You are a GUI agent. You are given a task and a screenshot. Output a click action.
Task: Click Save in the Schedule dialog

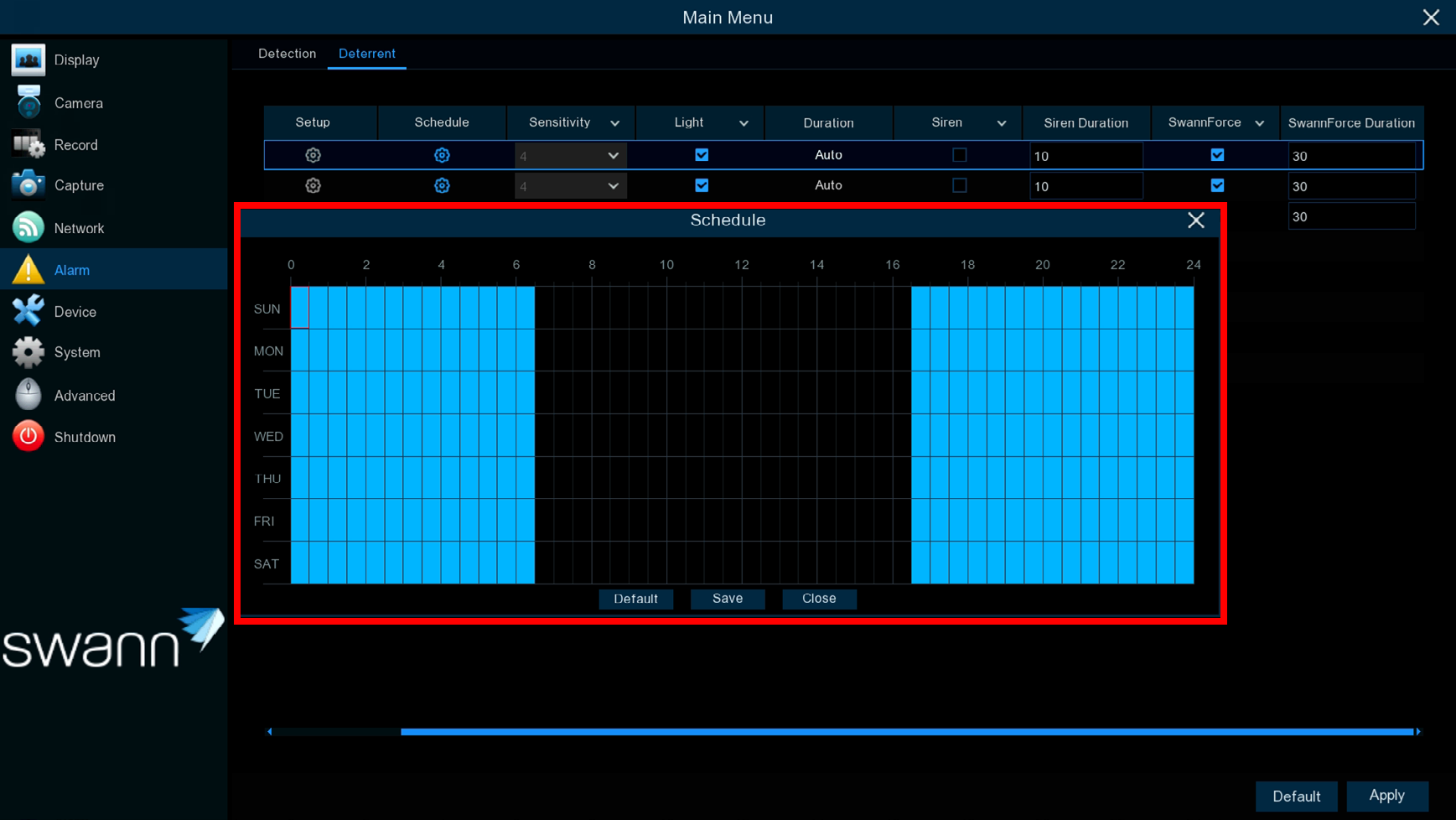coord(727,599)
